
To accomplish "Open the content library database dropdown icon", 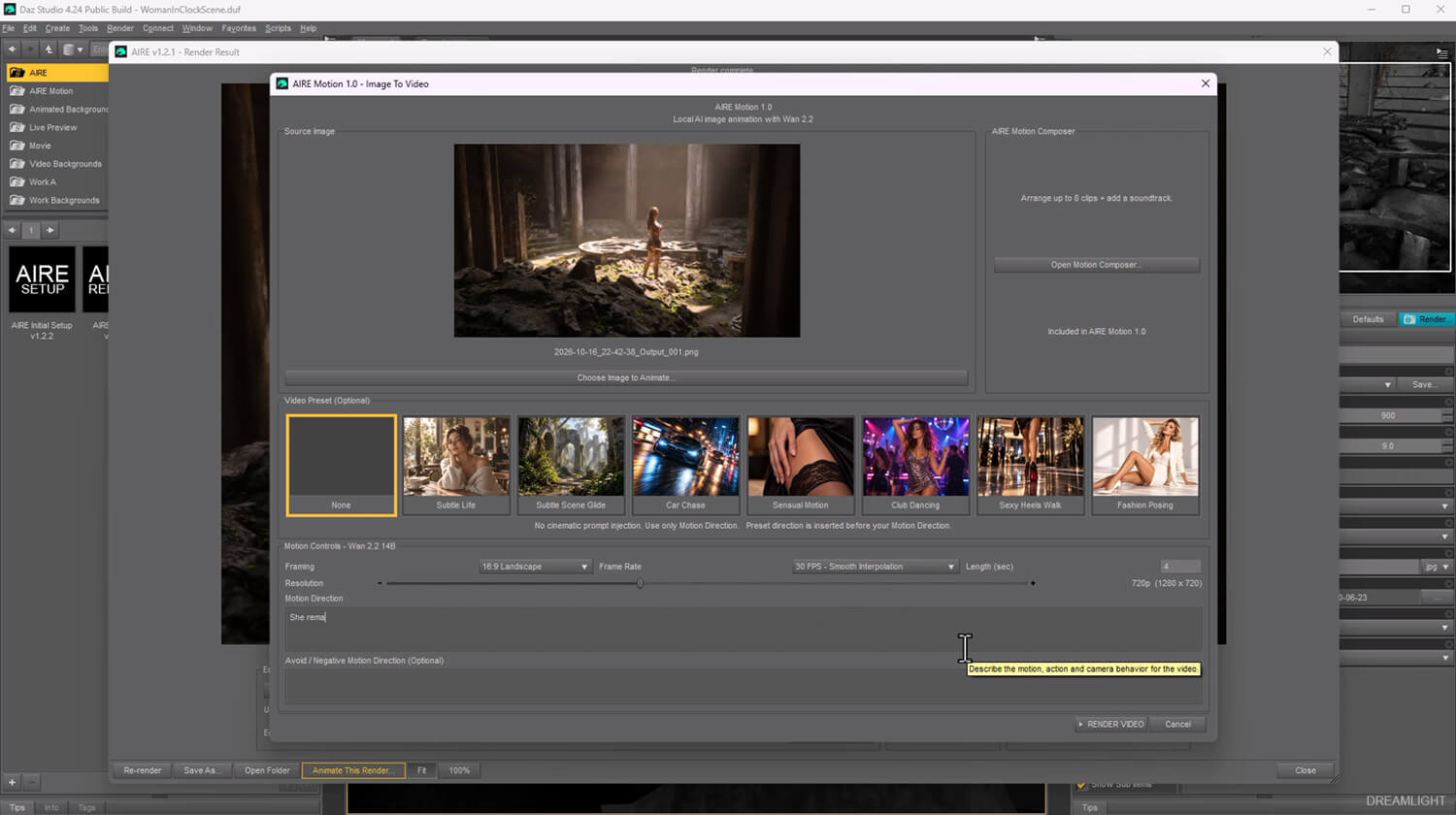I will click(x=73, y=49).
